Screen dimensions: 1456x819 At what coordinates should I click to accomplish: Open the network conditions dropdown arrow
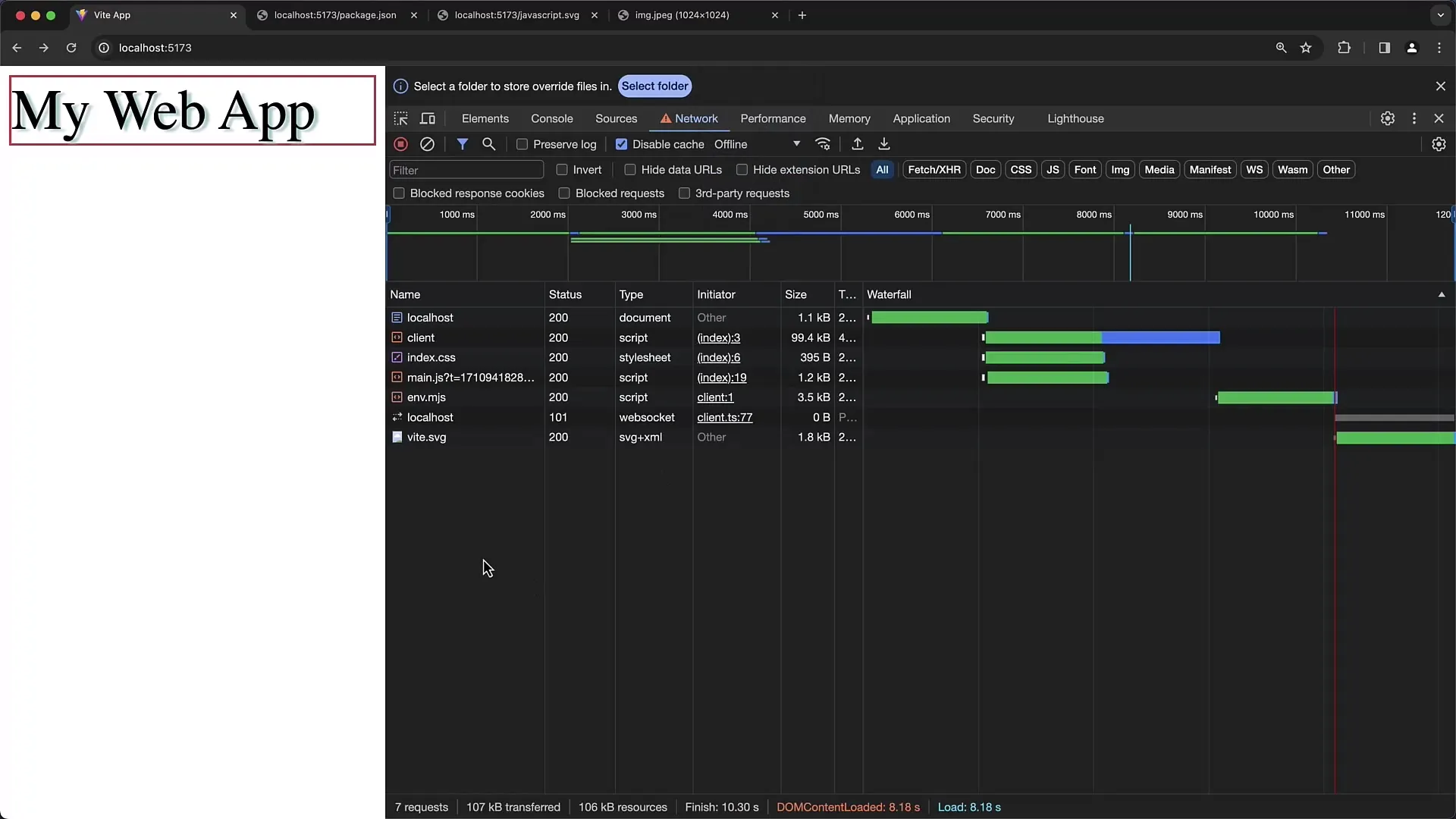[x=795, y=143]
